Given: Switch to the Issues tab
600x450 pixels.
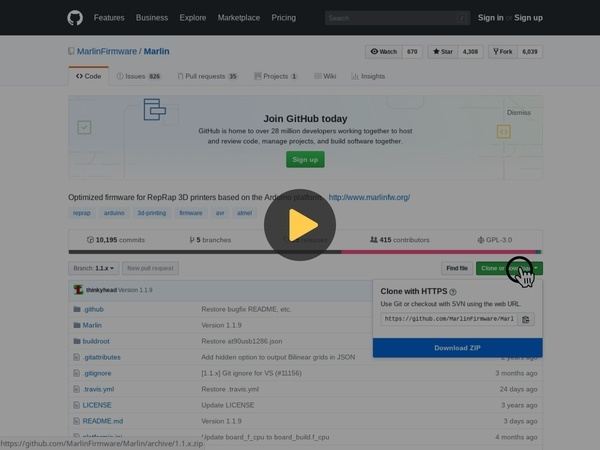Looking at the screenshot, I should click(139, 76).
